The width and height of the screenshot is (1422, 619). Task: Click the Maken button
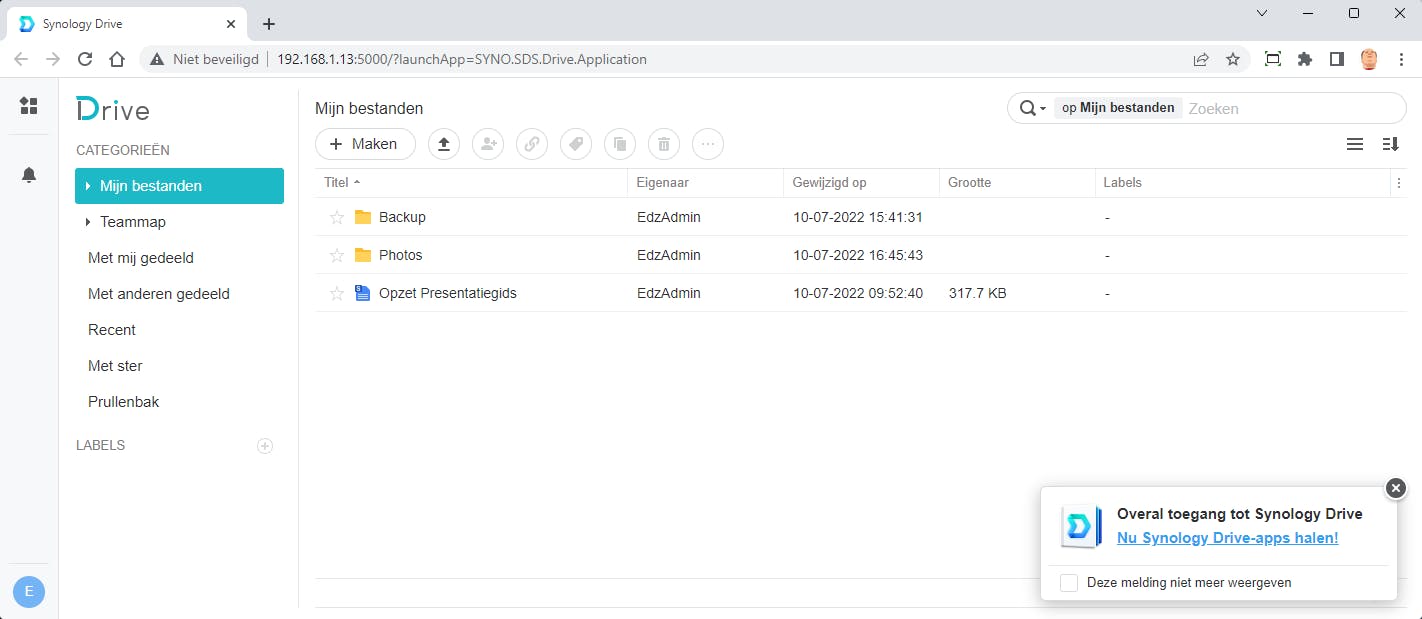[x=365, y=144]
